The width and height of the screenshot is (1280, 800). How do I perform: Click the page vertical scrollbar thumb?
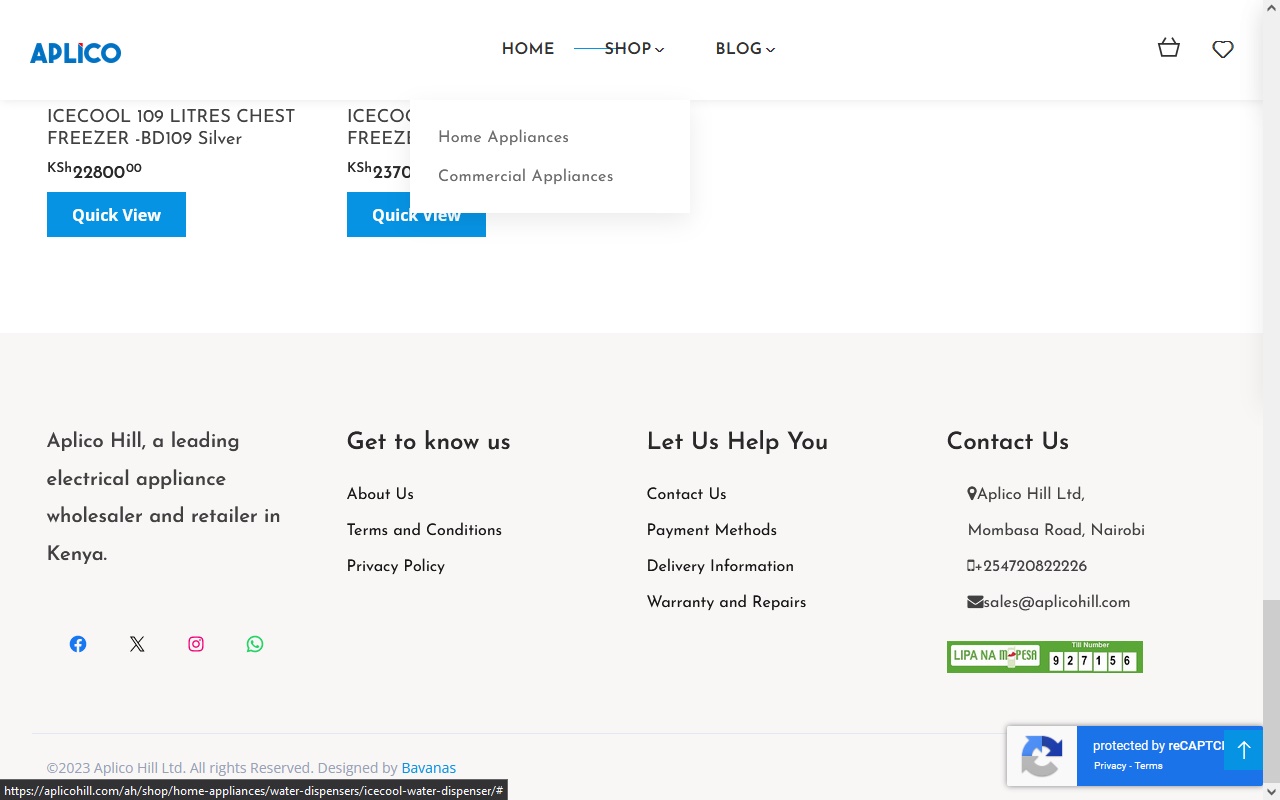[1271, 693]
